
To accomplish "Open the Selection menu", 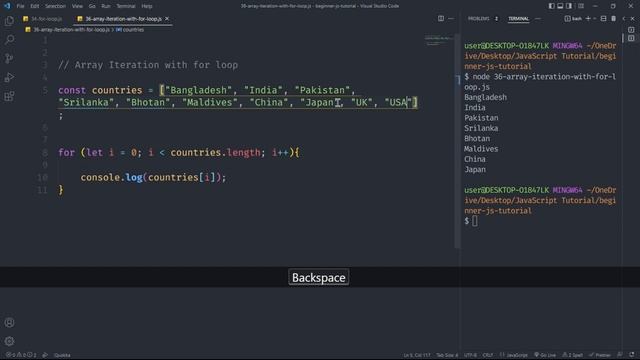I will 55,6.
